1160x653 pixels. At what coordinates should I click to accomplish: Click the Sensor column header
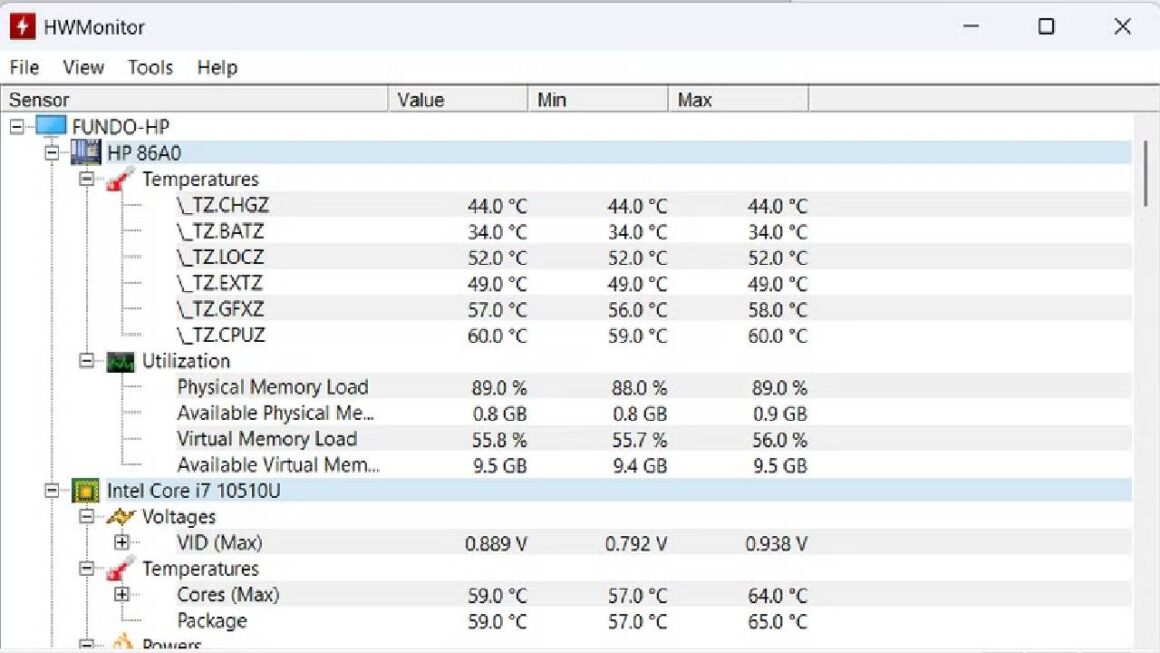(x=195, y=100)
